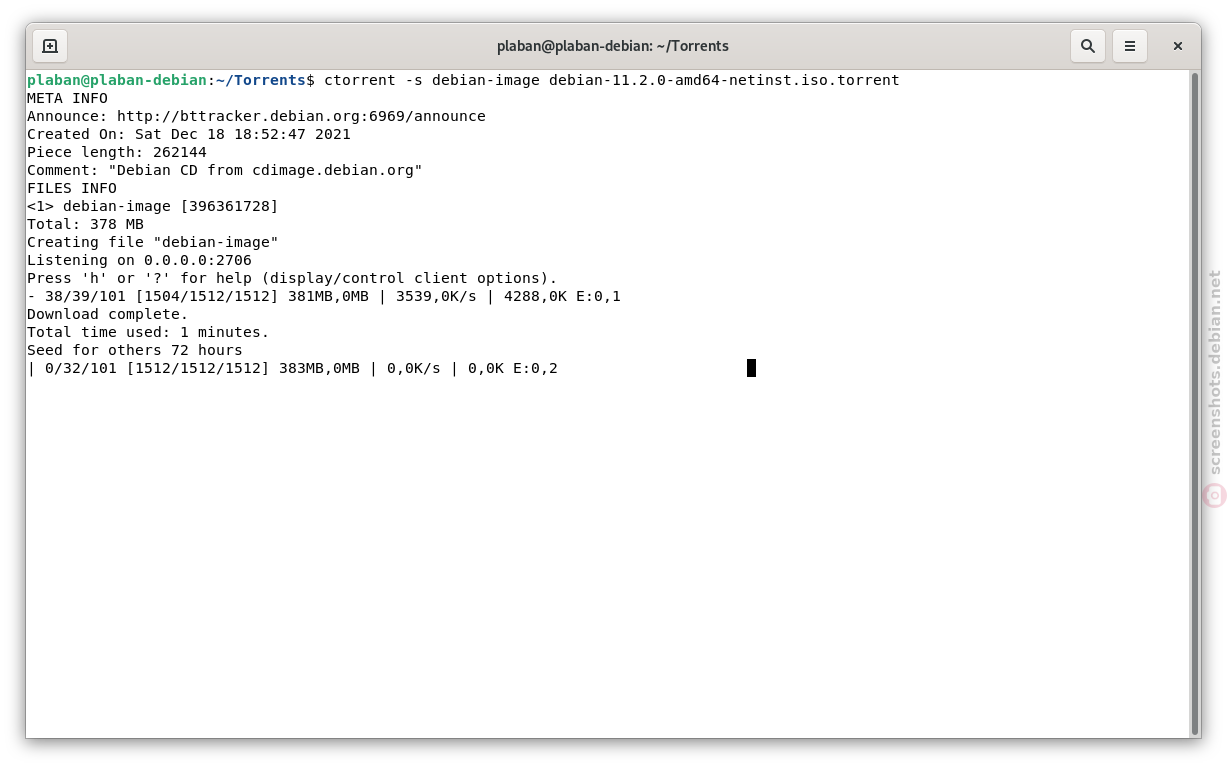Click the 'Created On' date line
1227x767 pixels.
click(x=189, y=134)
